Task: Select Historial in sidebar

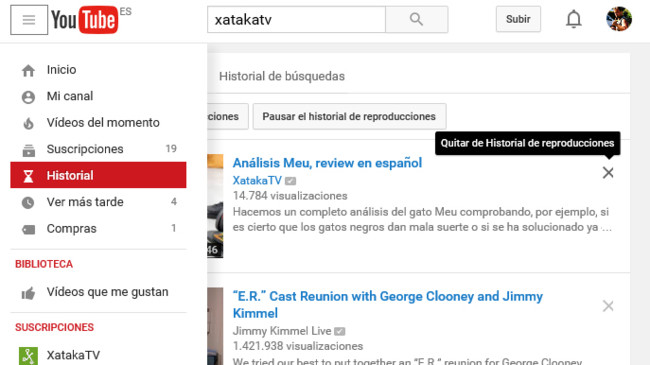Action: 98,175
